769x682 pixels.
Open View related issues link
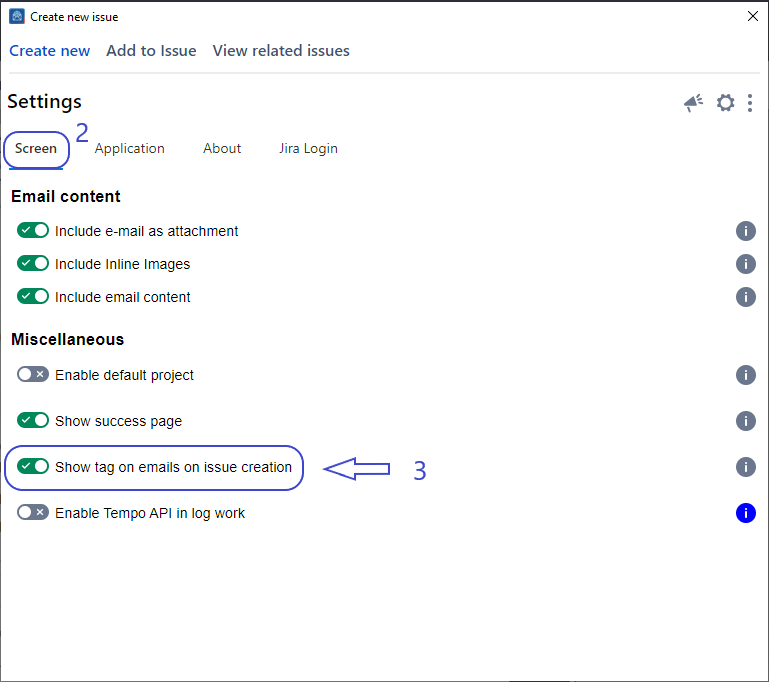(281, 51)
